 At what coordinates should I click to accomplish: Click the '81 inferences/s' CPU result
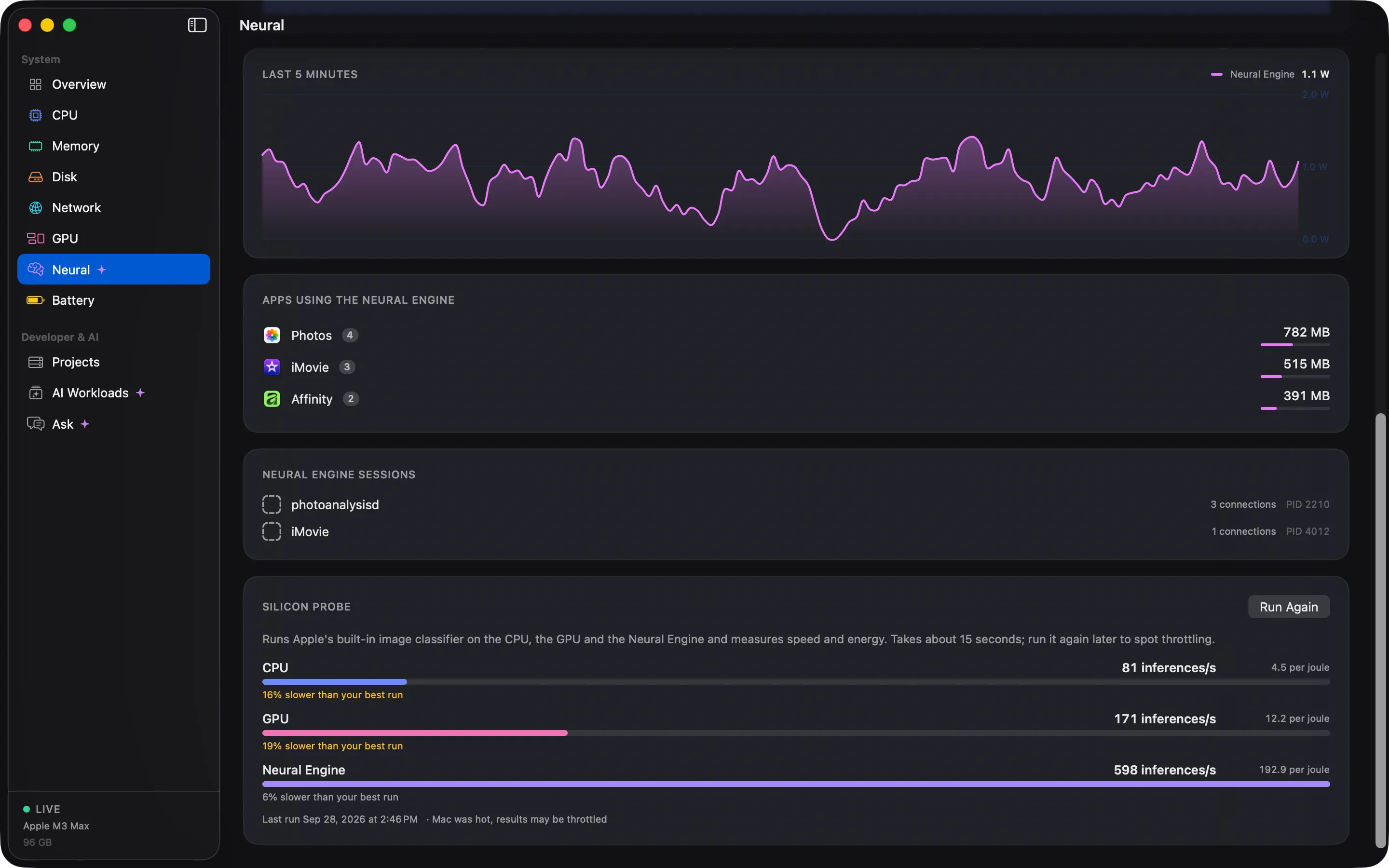tap(1169, 668)
